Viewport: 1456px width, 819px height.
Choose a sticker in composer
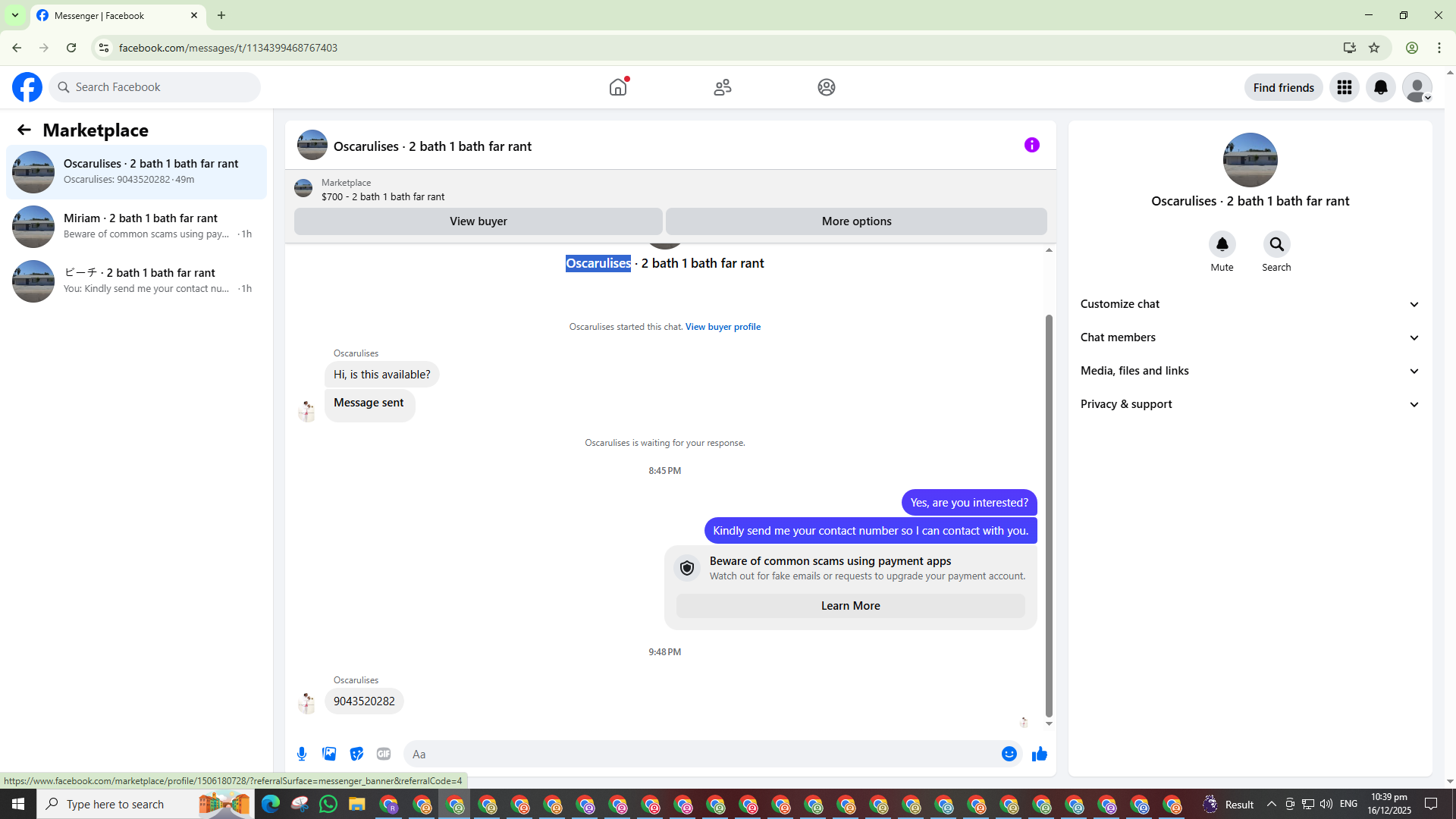pos(356,754)
